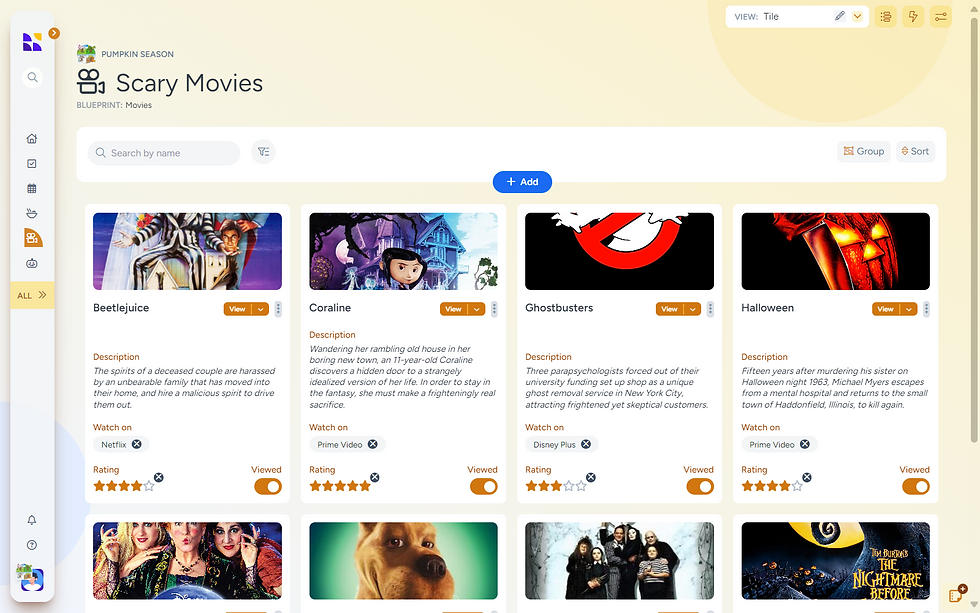
Task: Set Halloween rating to the fifth star
Action: coord(797,486)
